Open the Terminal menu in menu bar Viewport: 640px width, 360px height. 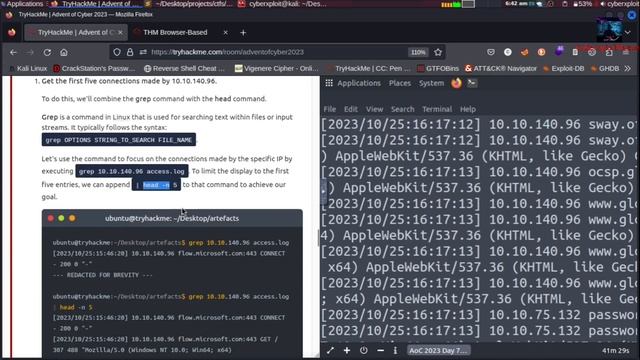click(x=437, y=109)
